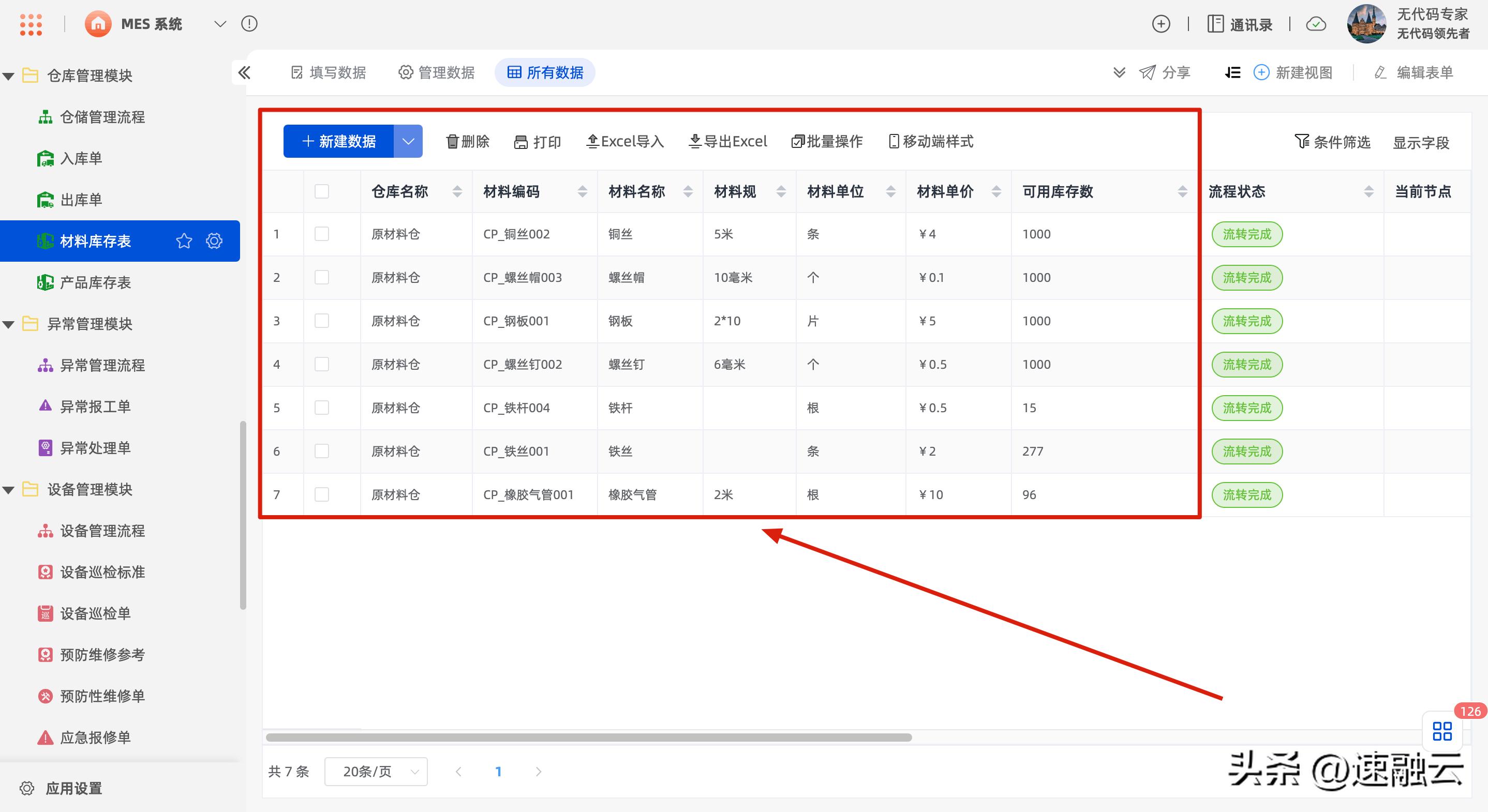Switch to the 管理数据 tab

tap(437, 72)
